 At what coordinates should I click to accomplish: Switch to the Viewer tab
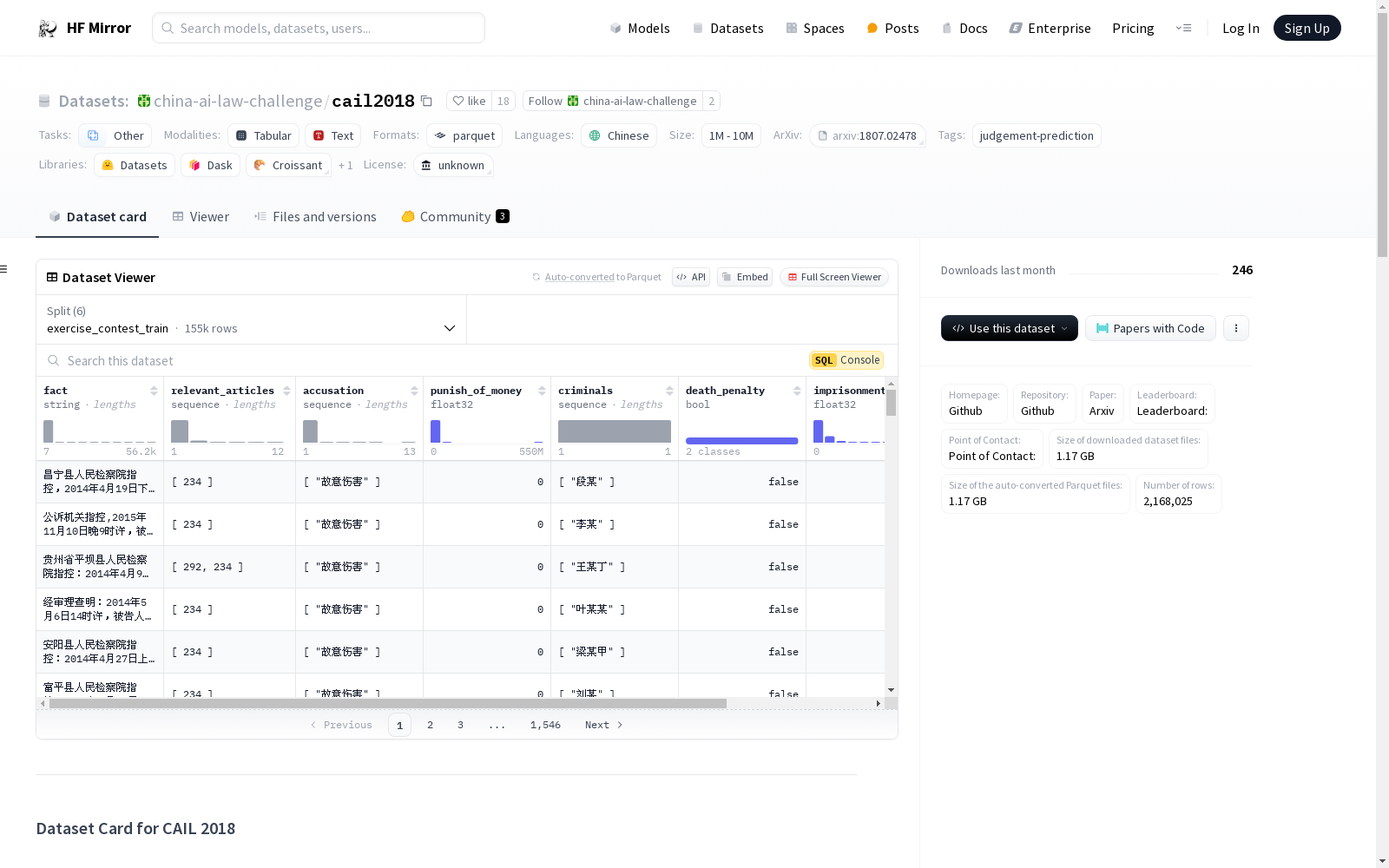click(201, 217)
